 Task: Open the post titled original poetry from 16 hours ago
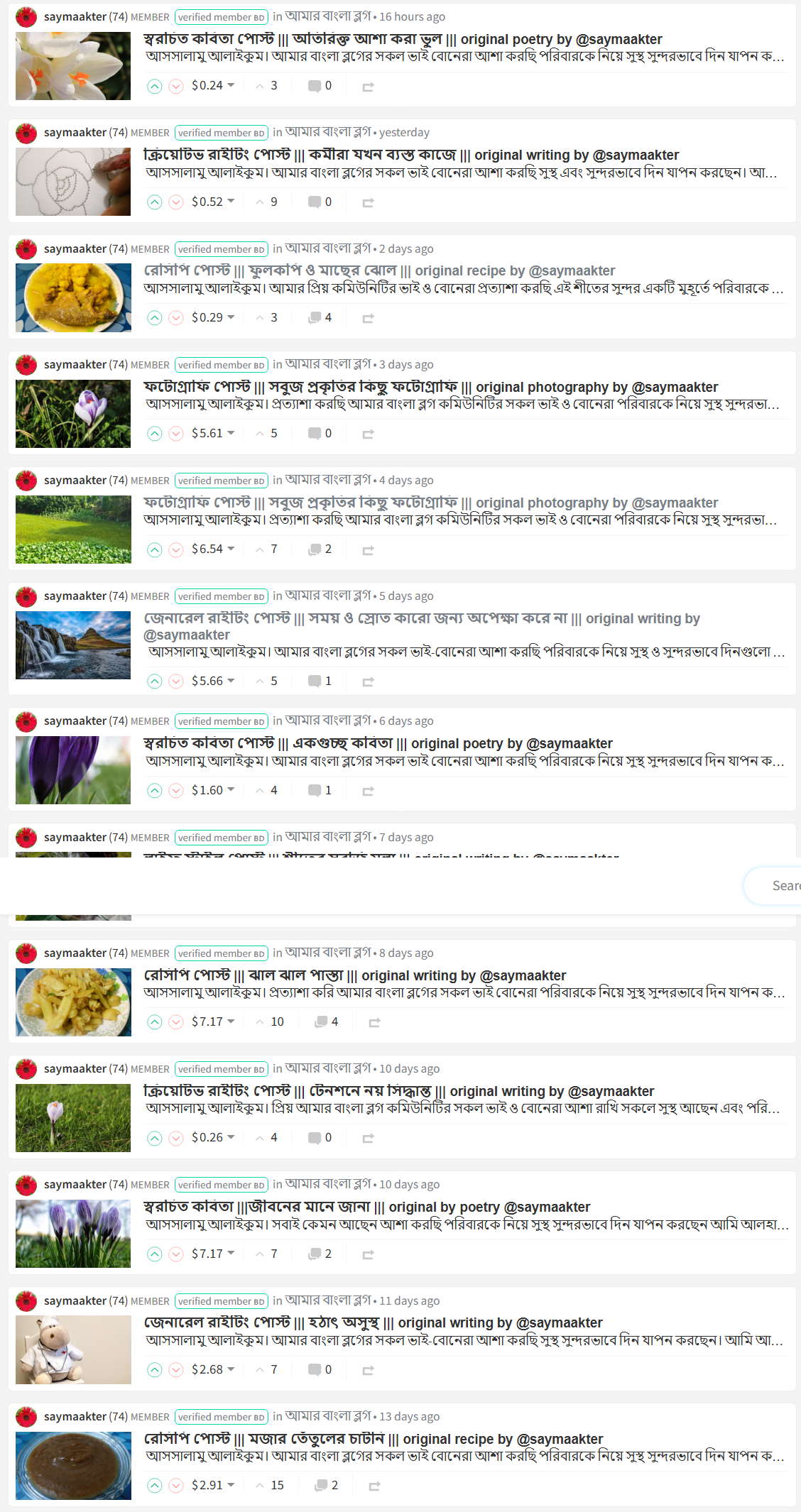[x=403, y=39]
